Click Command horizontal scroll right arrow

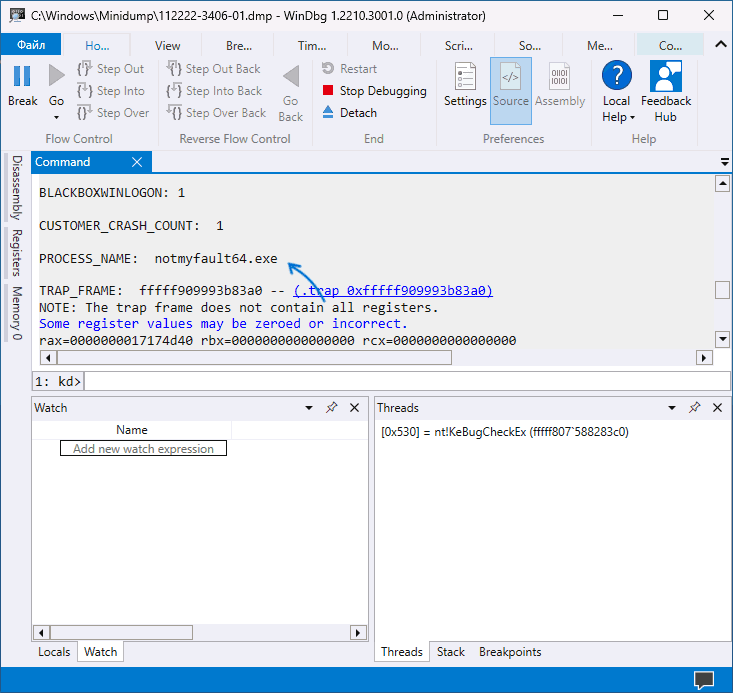(x=704, y=358)
